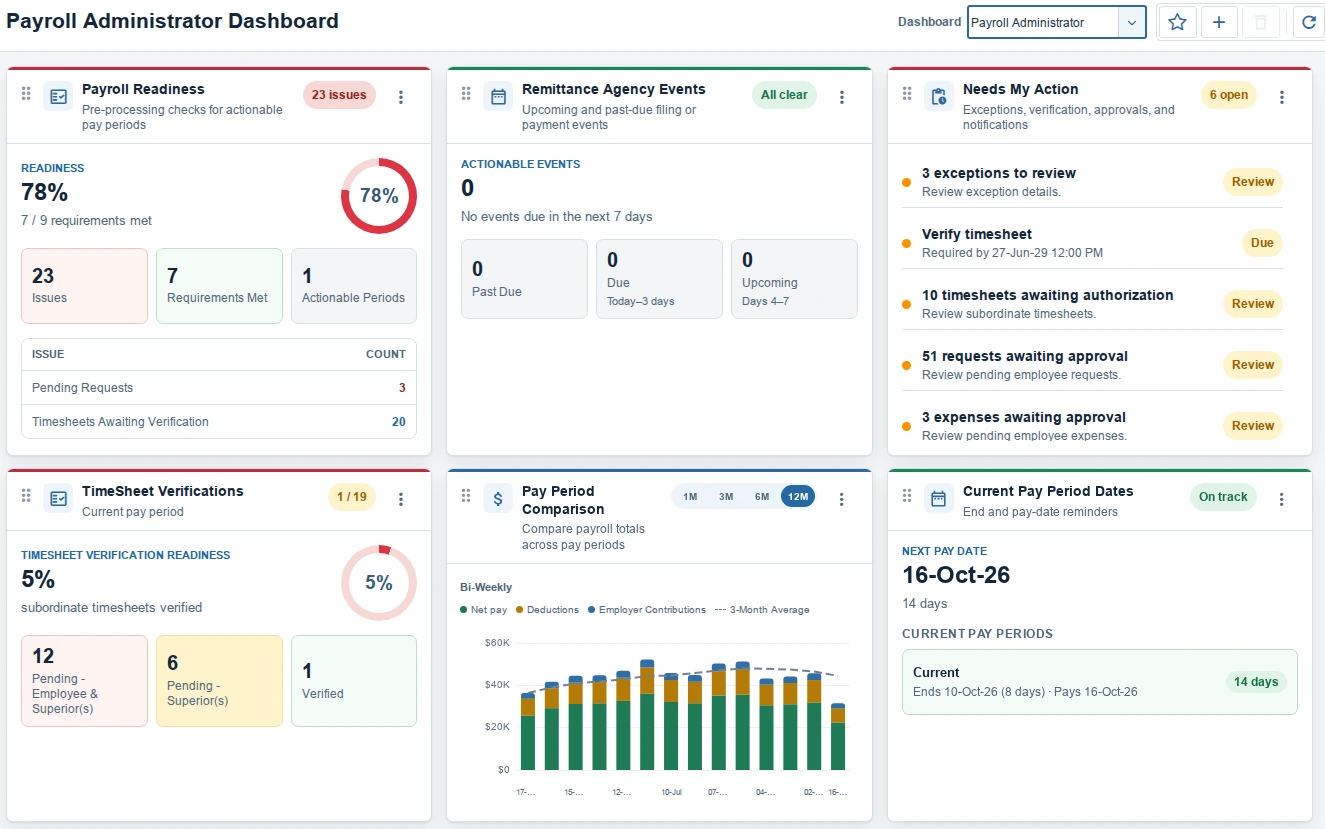Toggle Net pay series in chart legend

483,610
